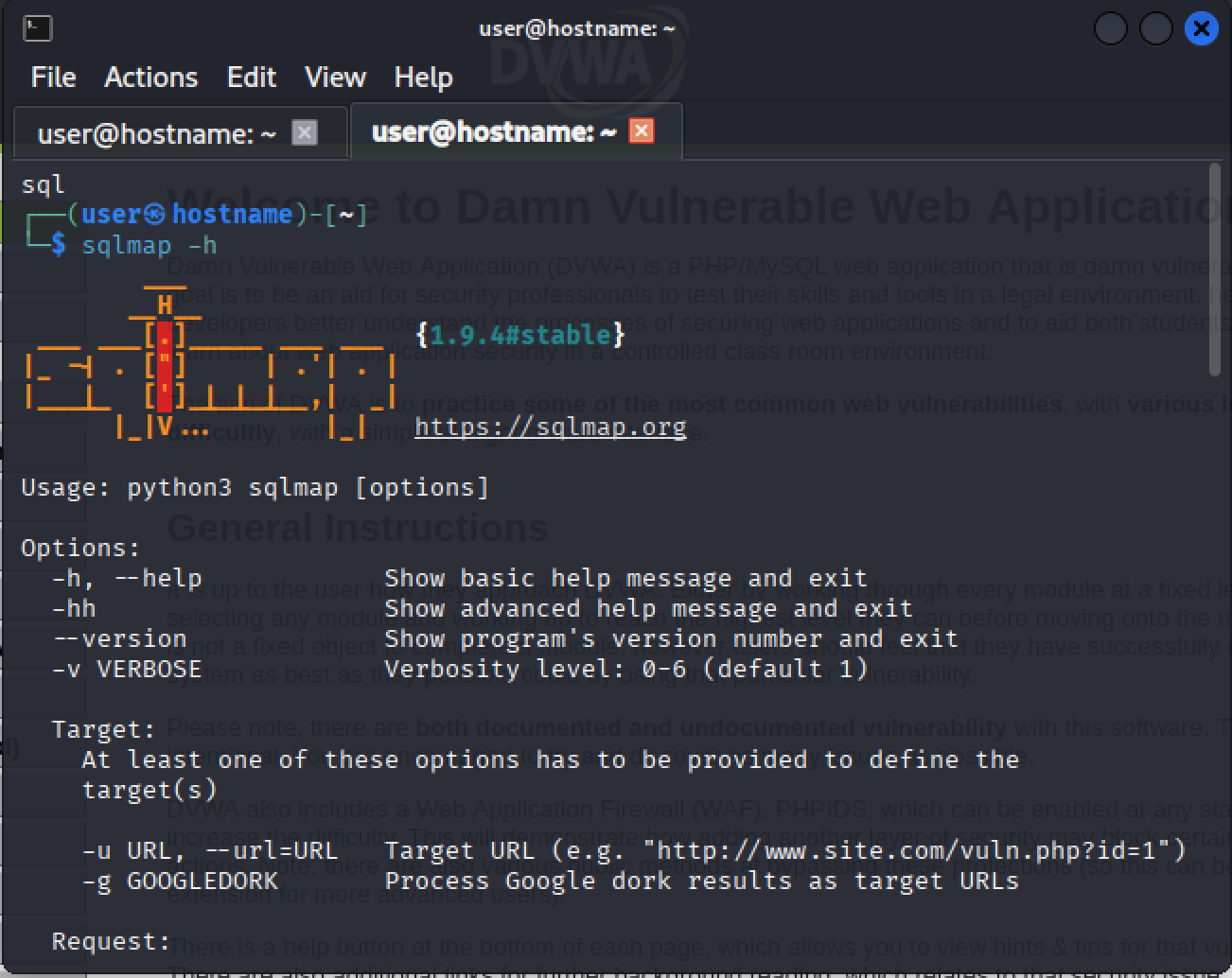Open the Actions menu
The width and height of the screenshot is (1232, 978).
tap(150, 77)
